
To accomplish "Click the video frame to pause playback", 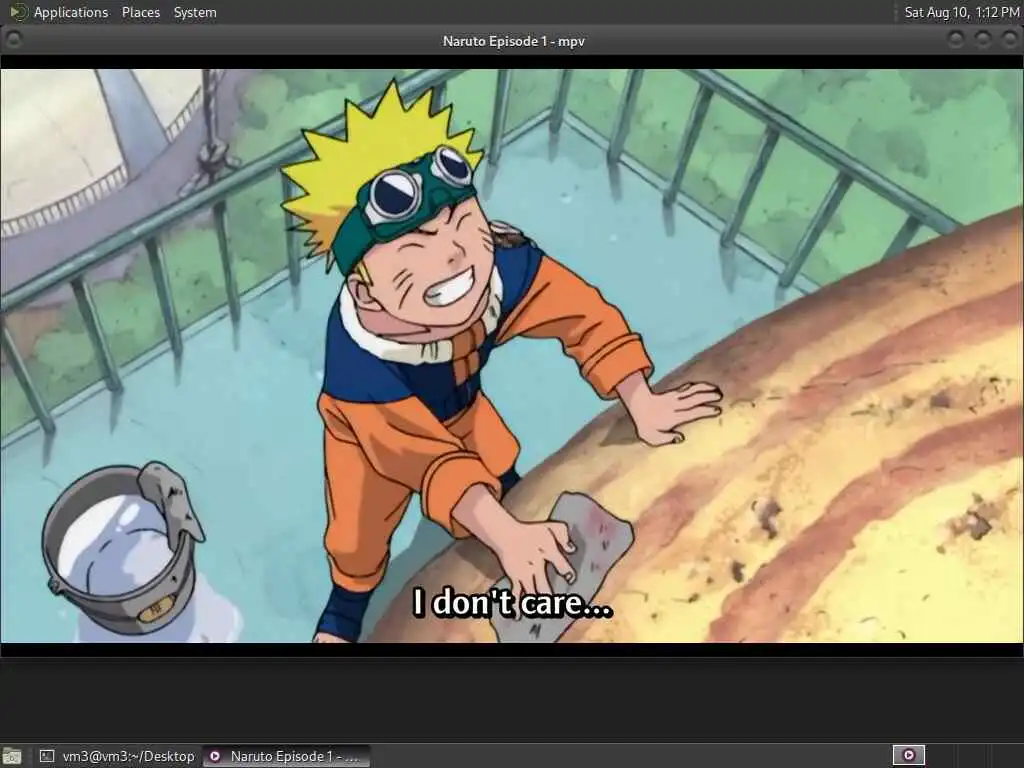I will tap(512, 356).
